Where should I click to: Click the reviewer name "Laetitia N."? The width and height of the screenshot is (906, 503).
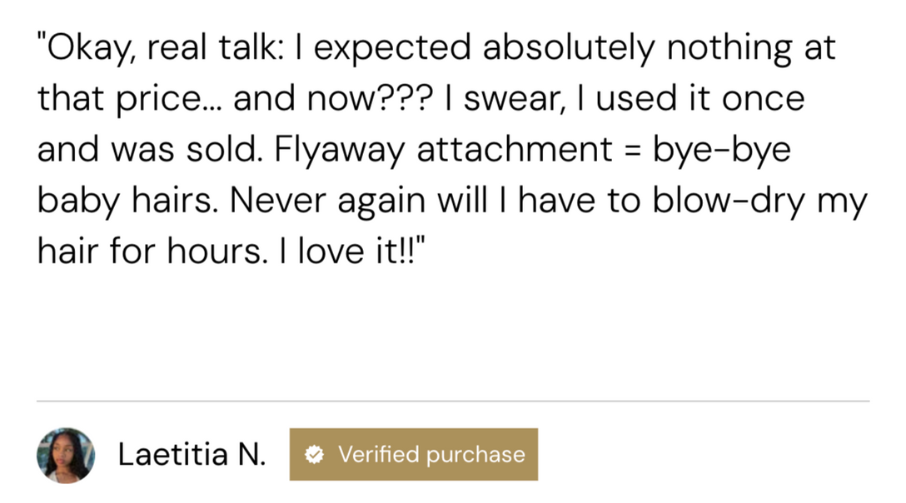192,455
